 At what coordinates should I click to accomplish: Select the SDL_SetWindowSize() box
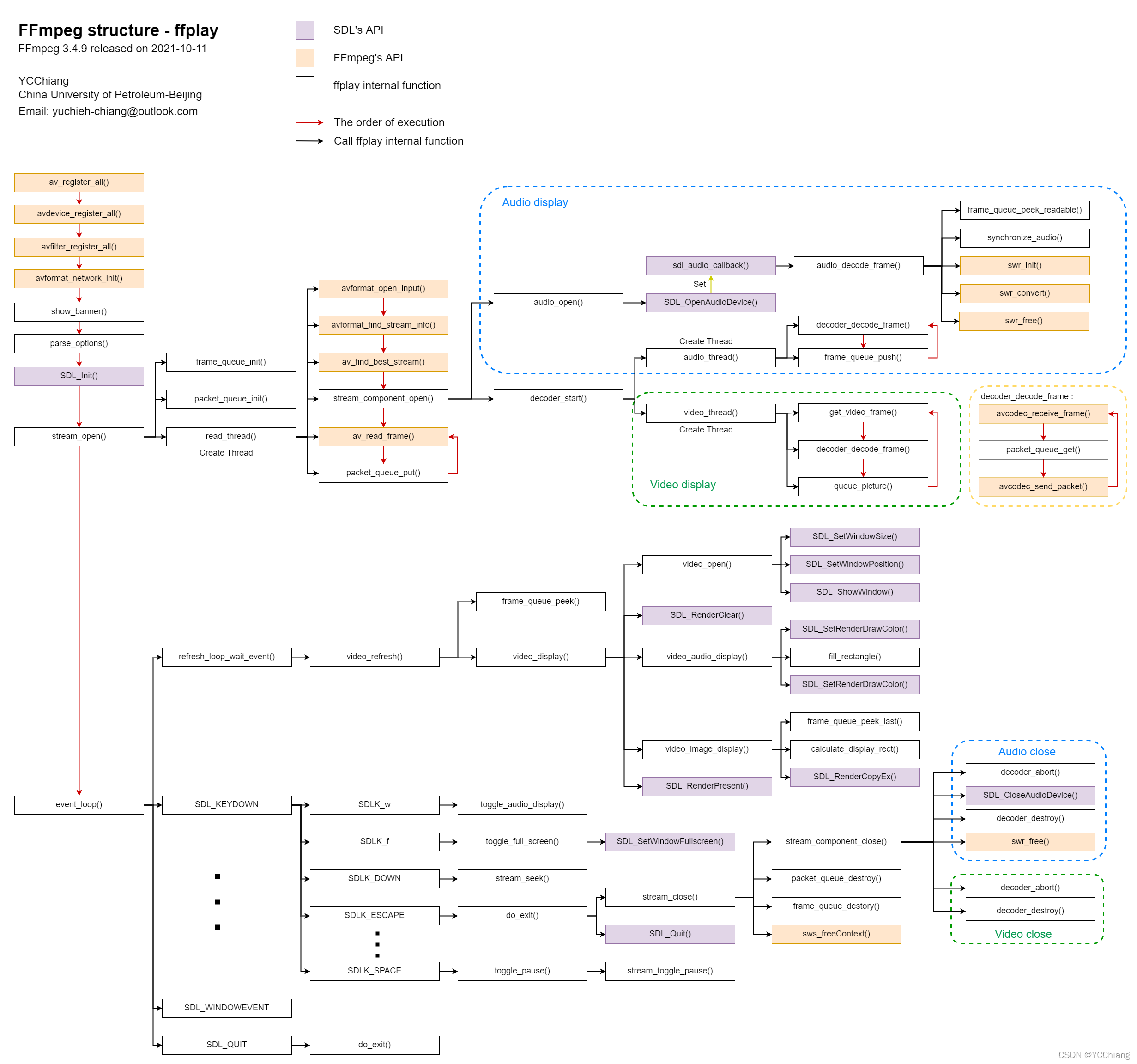pyautogui.click(x=855, y=536)
